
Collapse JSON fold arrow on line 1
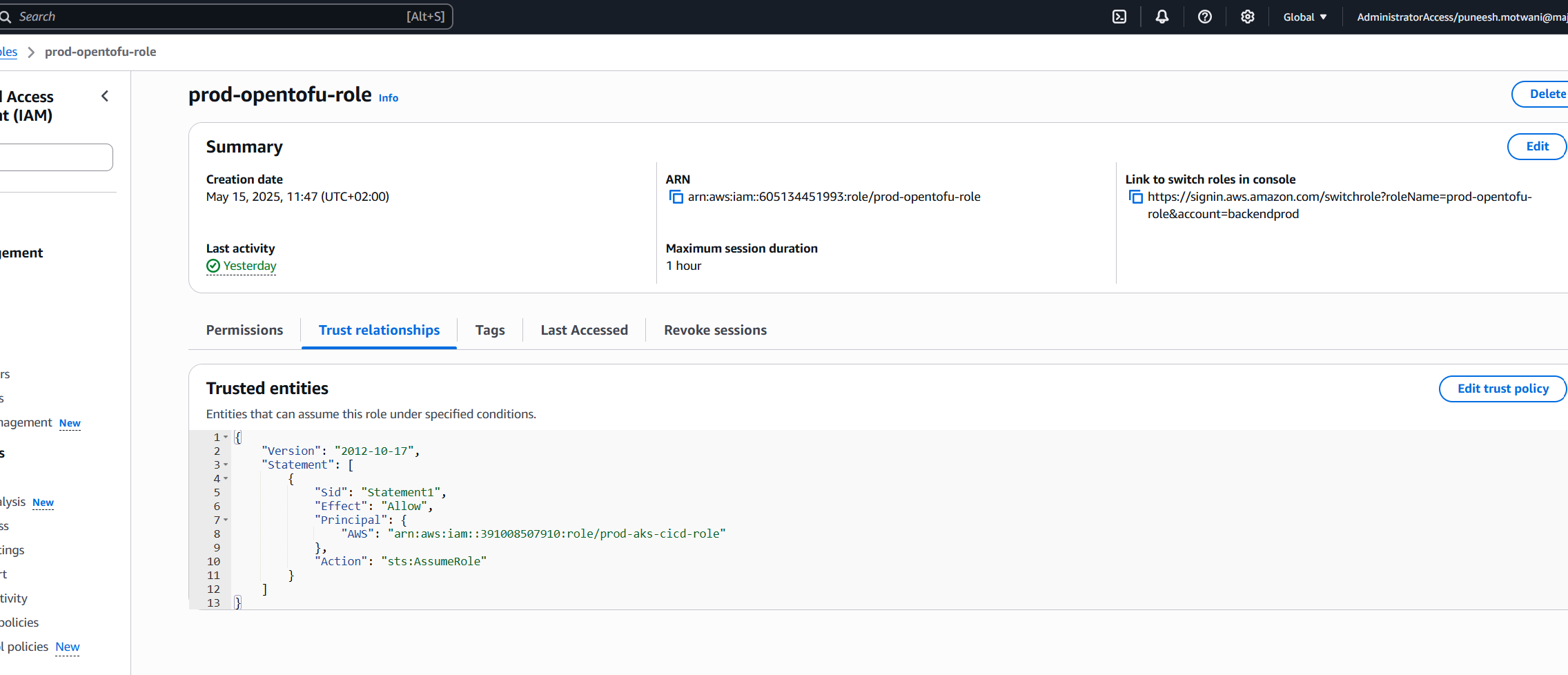[226, 437]
